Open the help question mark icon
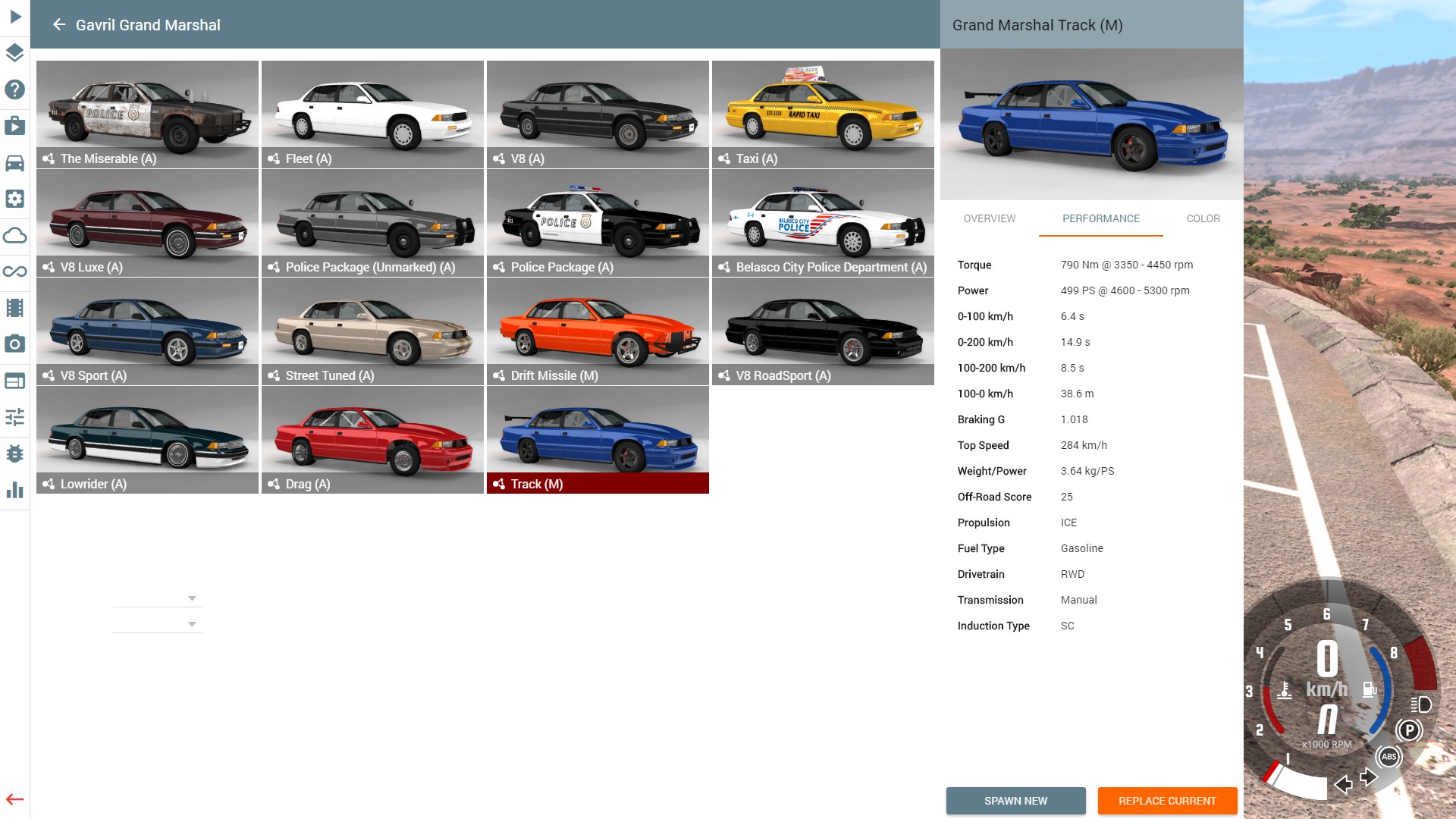 pos(14,89)
